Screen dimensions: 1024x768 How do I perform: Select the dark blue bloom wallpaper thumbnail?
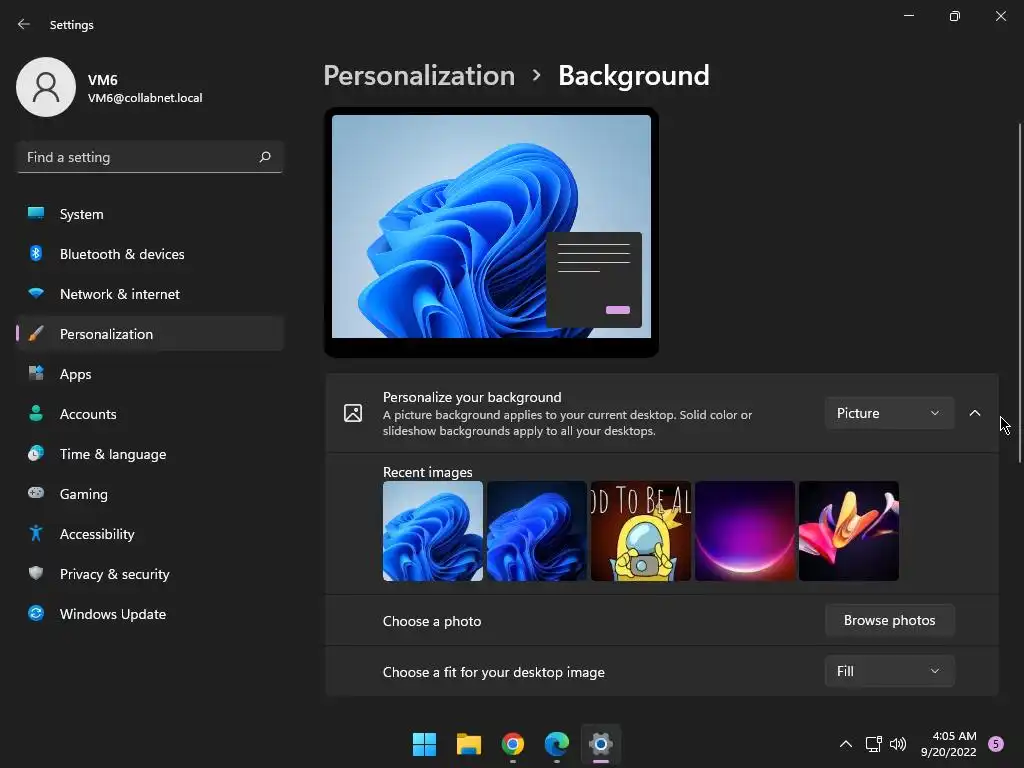536,531
